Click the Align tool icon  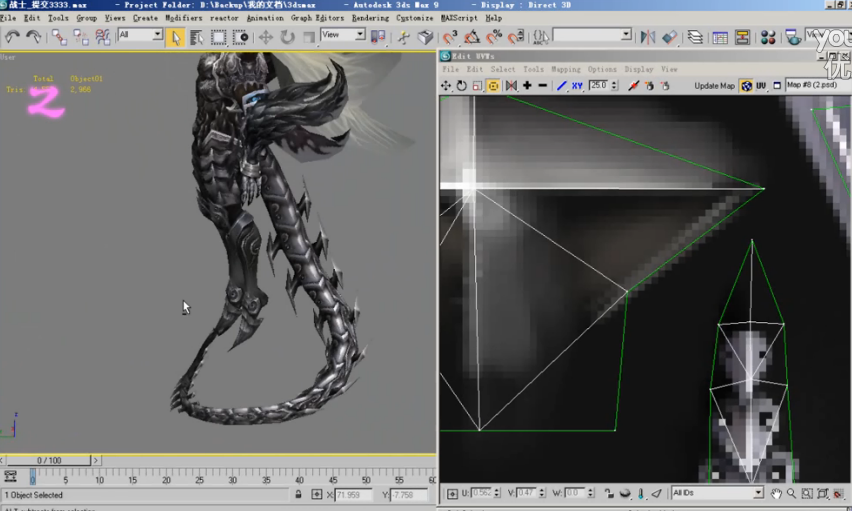tap(669, 37)
